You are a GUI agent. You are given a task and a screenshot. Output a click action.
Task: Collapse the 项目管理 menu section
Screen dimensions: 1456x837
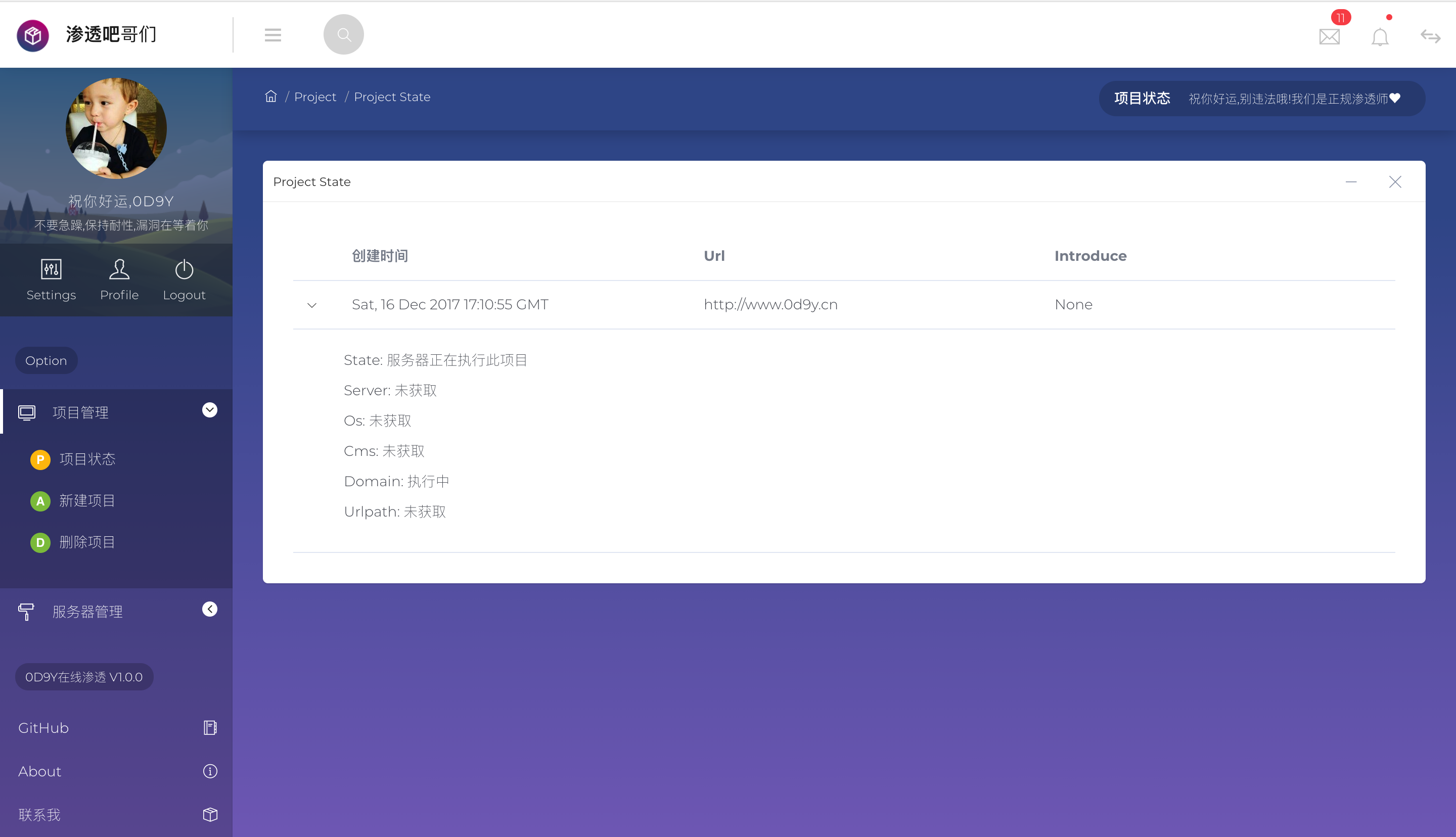(209, 410)
